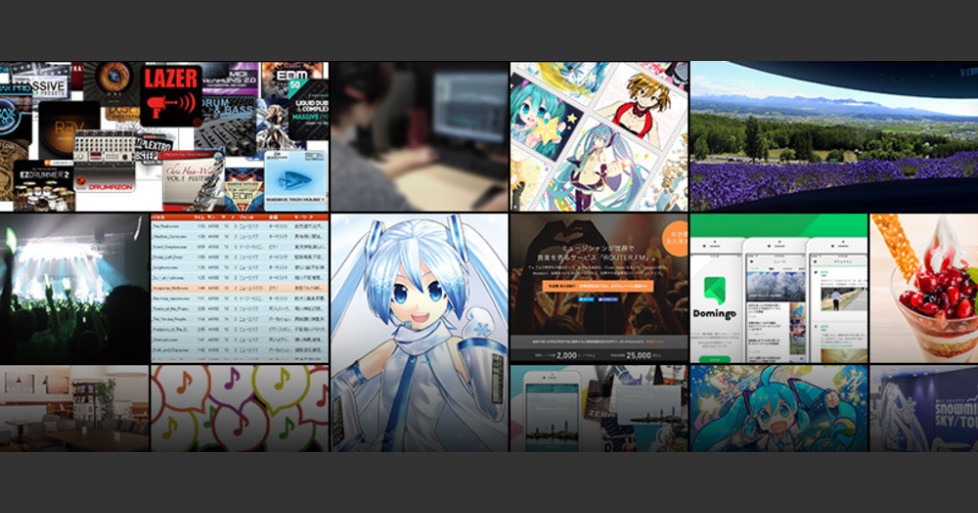Open the berry parfait dessert photo
978x513 pixels.
coord(923,288)
